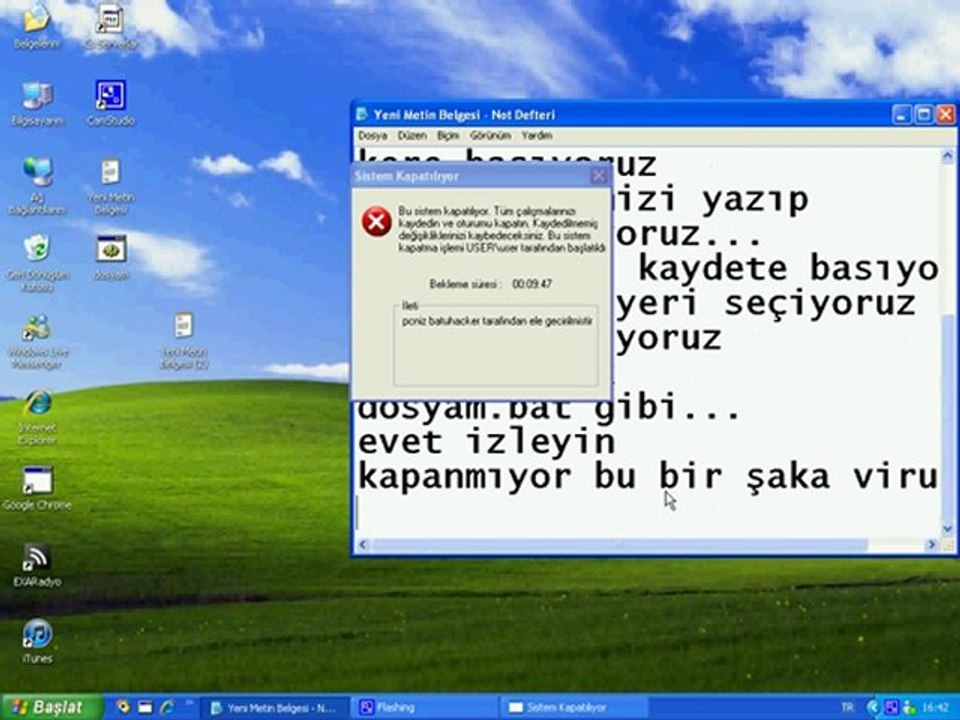Open the Biçim menu in Not Defteri
This screenshot has height=720, width=960.
tap(448, 135)
